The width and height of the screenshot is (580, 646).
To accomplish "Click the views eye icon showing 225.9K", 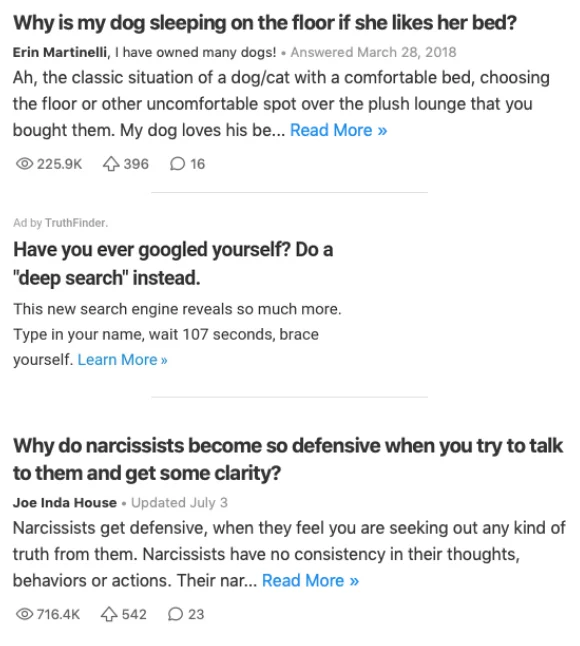I will 24,164.
